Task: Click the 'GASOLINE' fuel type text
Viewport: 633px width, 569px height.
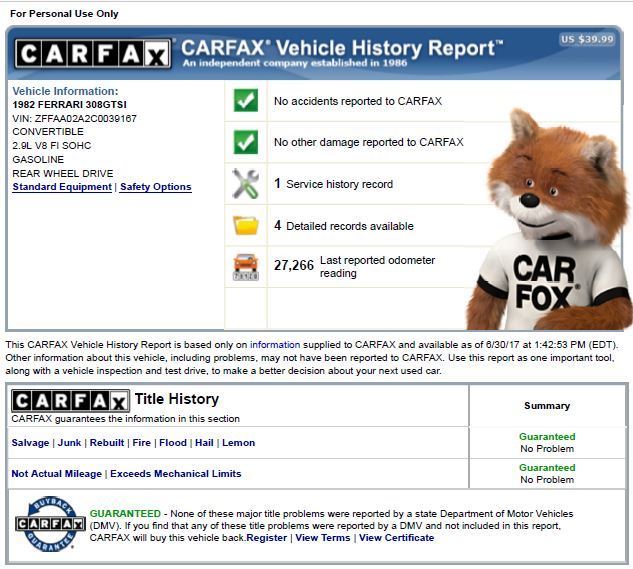Action: [38, 160]
